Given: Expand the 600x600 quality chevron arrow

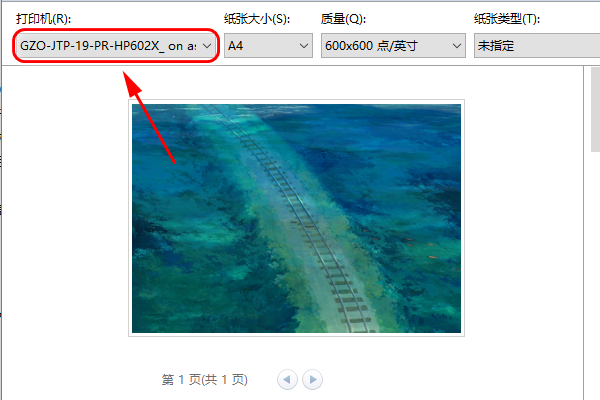Looking at the screenshot, I should (457, 46).
